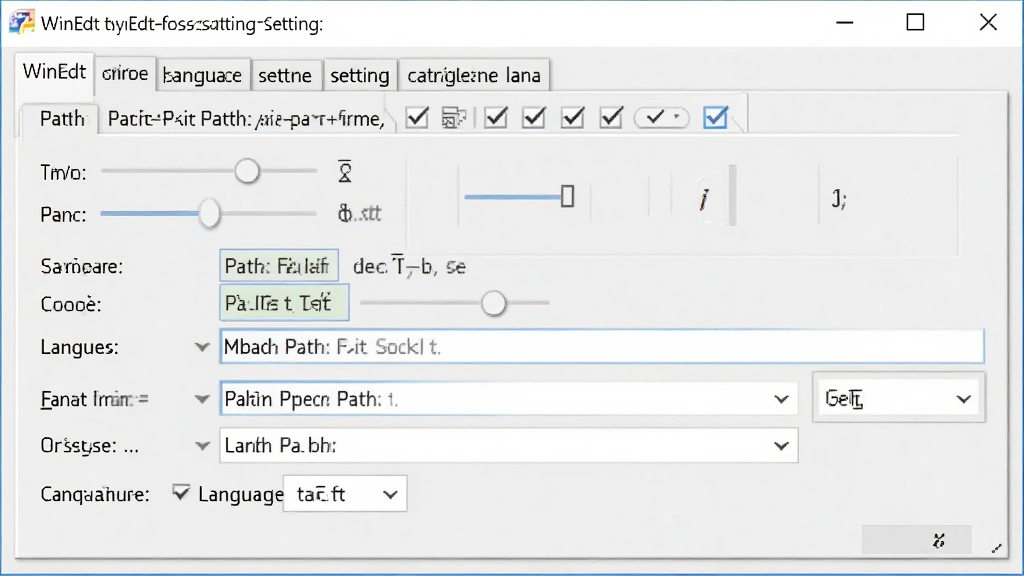Toggle the fifth black checkmark in toolbar
The image size is (1024, 576).
click(611, 118)
